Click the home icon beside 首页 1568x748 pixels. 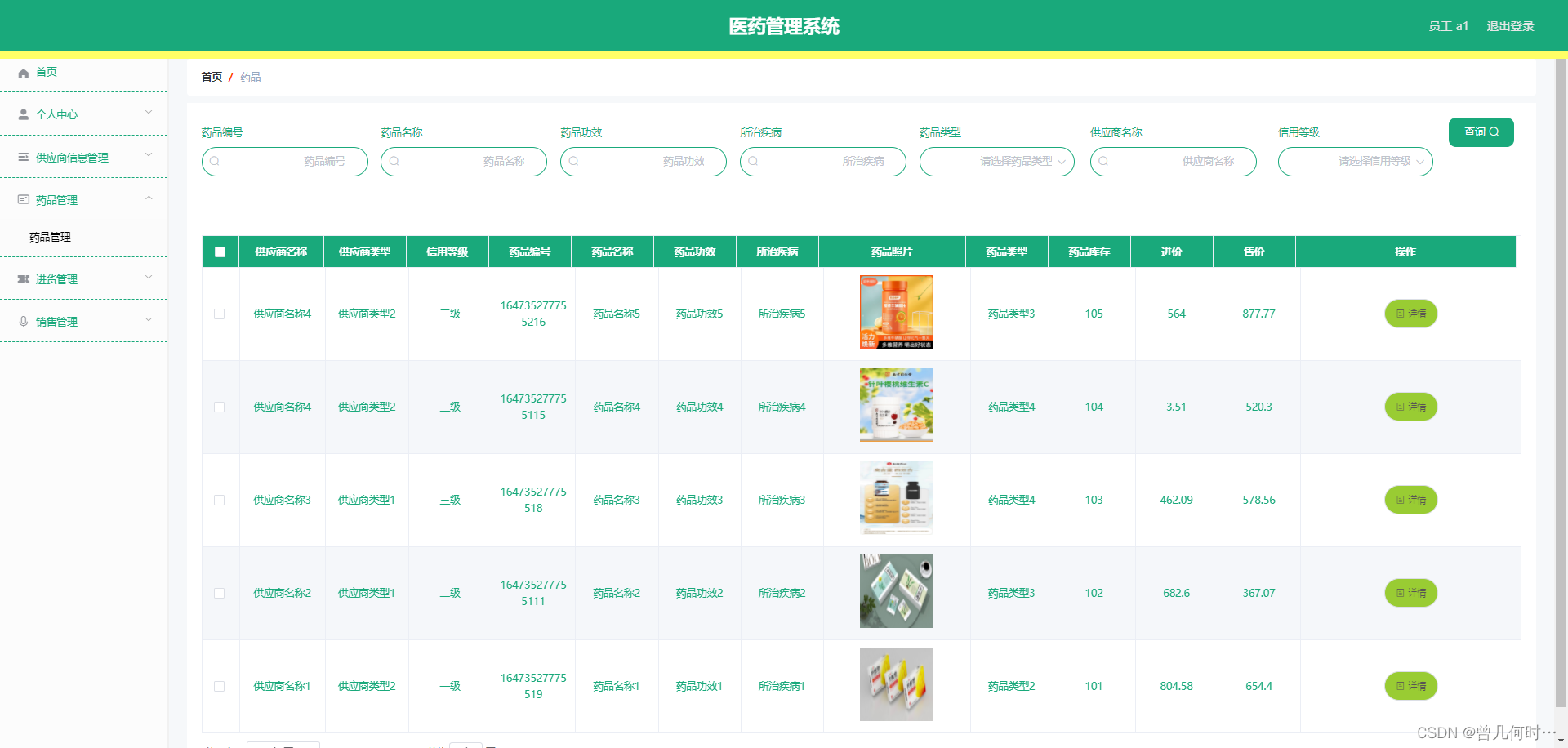pos(23,73)
